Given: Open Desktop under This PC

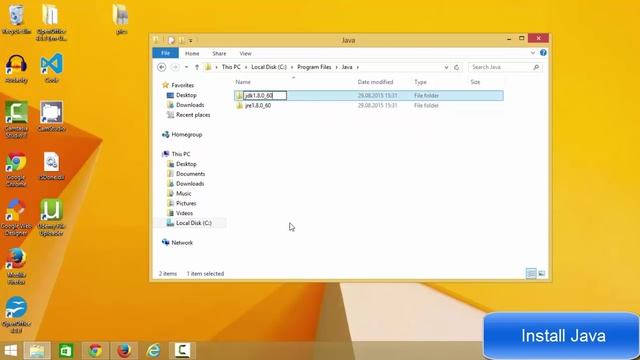Looking at the screenshot, I should pyautogui.click(x=186, y=164).
